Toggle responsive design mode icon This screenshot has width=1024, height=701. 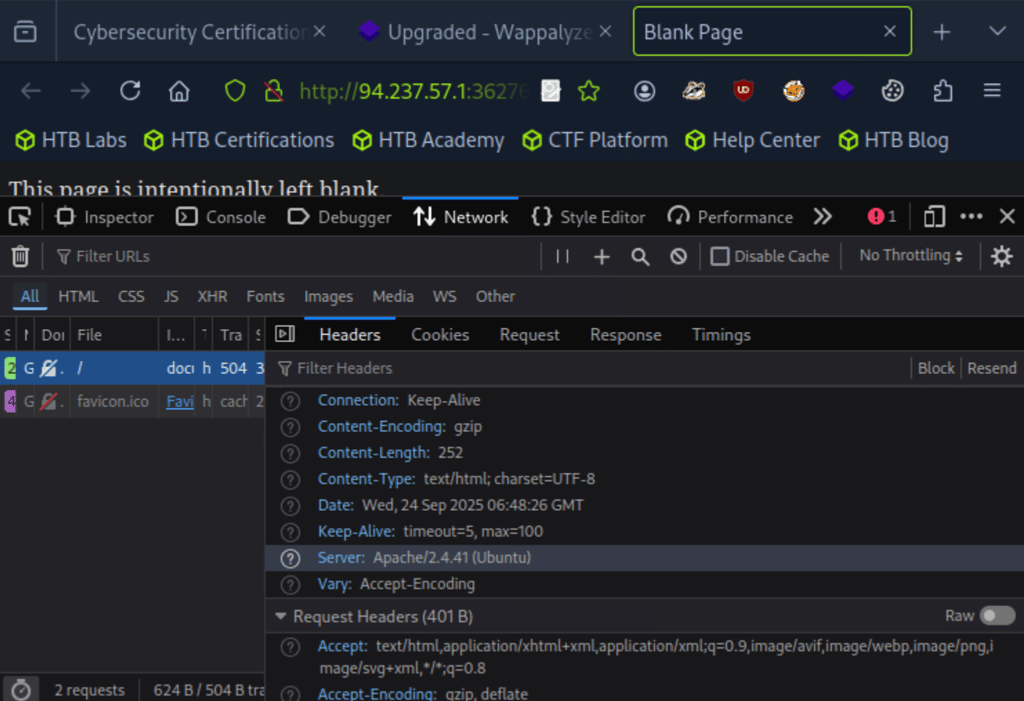tap(934, 217)
